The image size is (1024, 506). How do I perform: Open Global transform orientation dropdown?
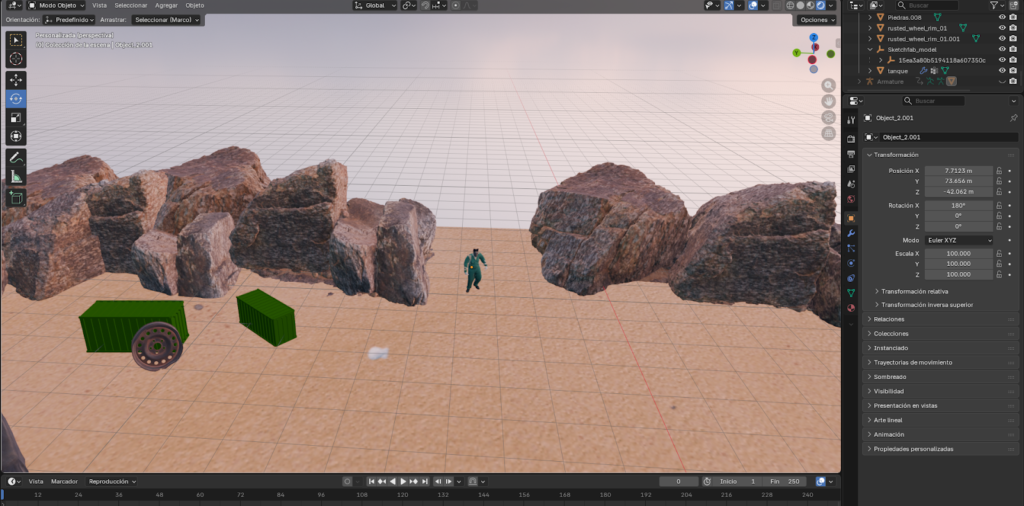(x=375, y=5)
